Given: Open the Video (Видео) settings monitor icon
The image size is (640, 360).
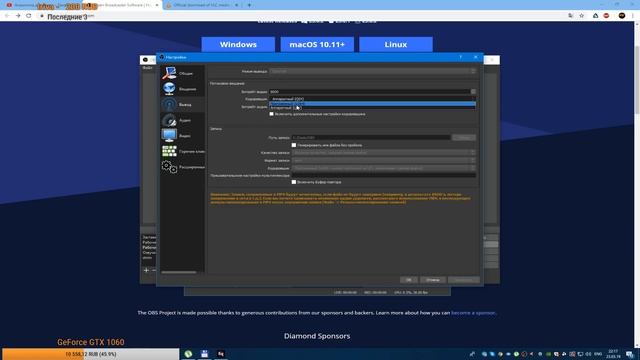Looking at the screenshot, I should click(169, 135).
